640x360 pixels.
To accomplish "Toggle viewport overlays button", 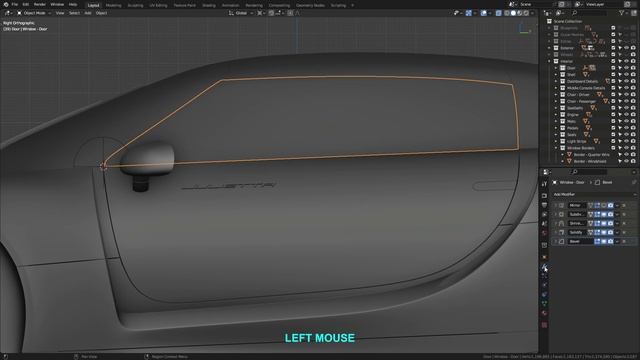I will coord(484,13).
